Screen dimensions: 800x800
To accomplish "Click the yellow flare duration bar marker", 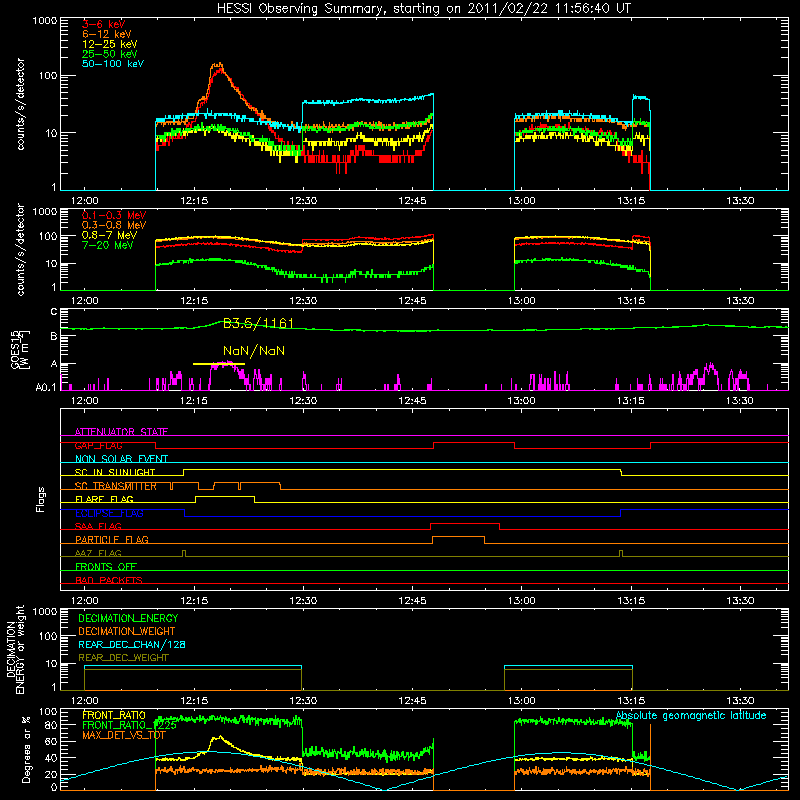I will click(219, 364).
